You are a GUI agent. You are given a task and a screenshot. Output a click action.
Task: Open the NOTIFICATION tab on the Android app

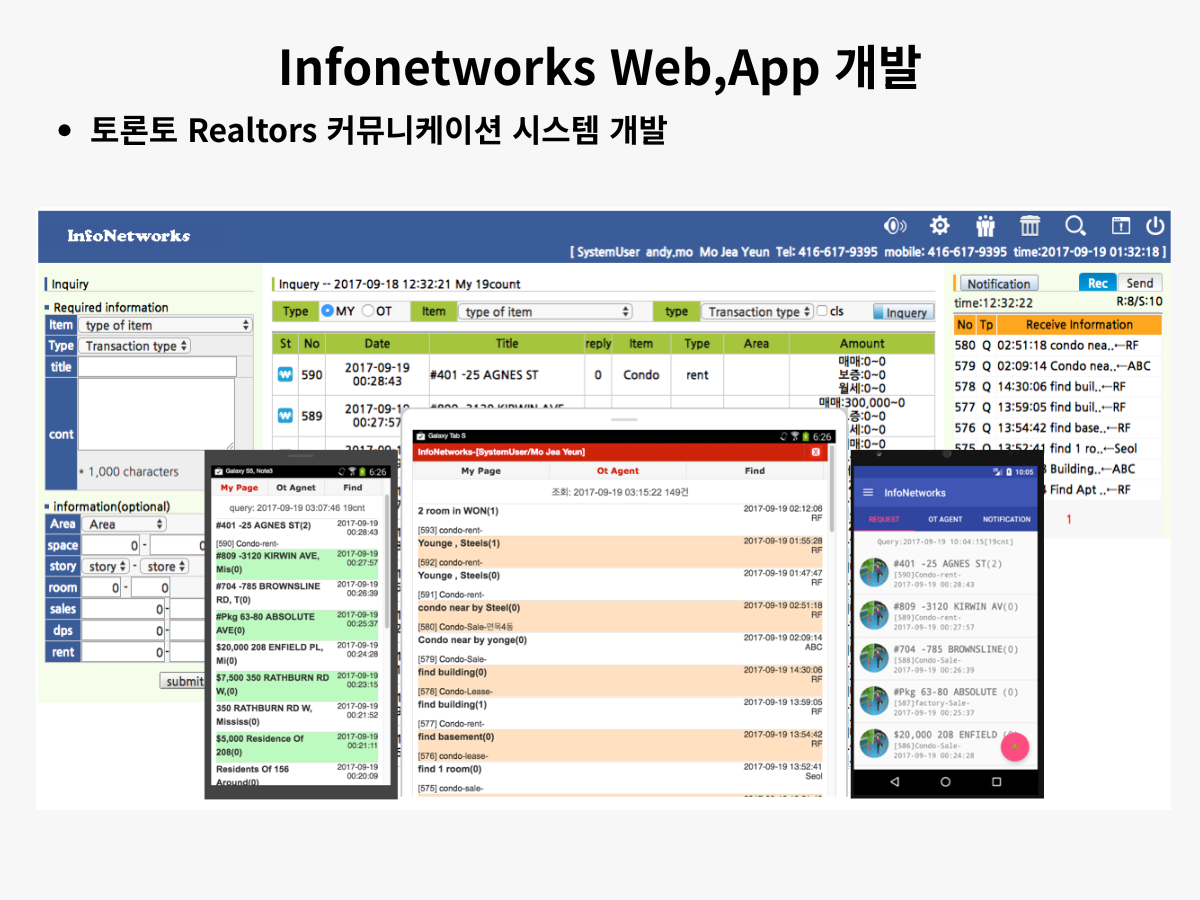pos(1007,519)
